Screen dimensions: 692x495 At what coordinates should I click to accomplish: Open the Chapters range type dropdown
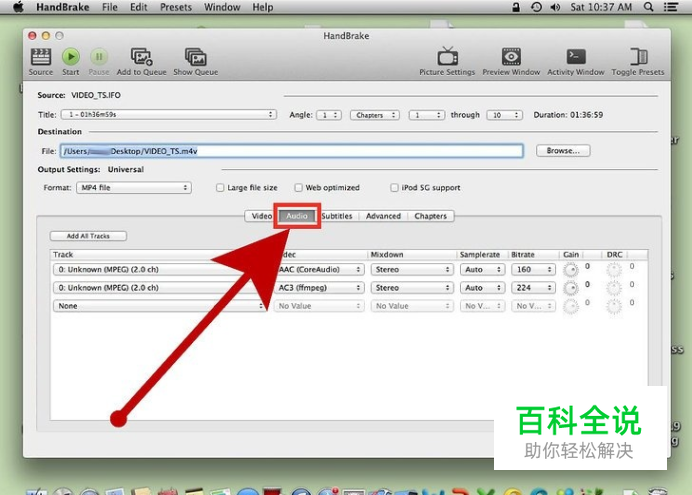[375, 115]
